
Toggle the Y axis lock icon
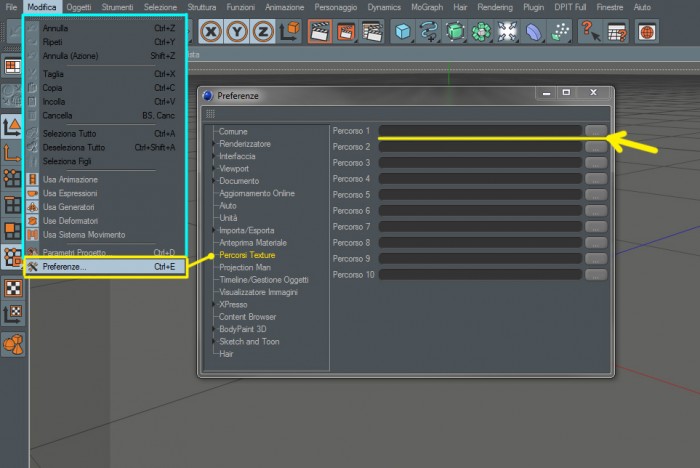click(x=237, y=32)
